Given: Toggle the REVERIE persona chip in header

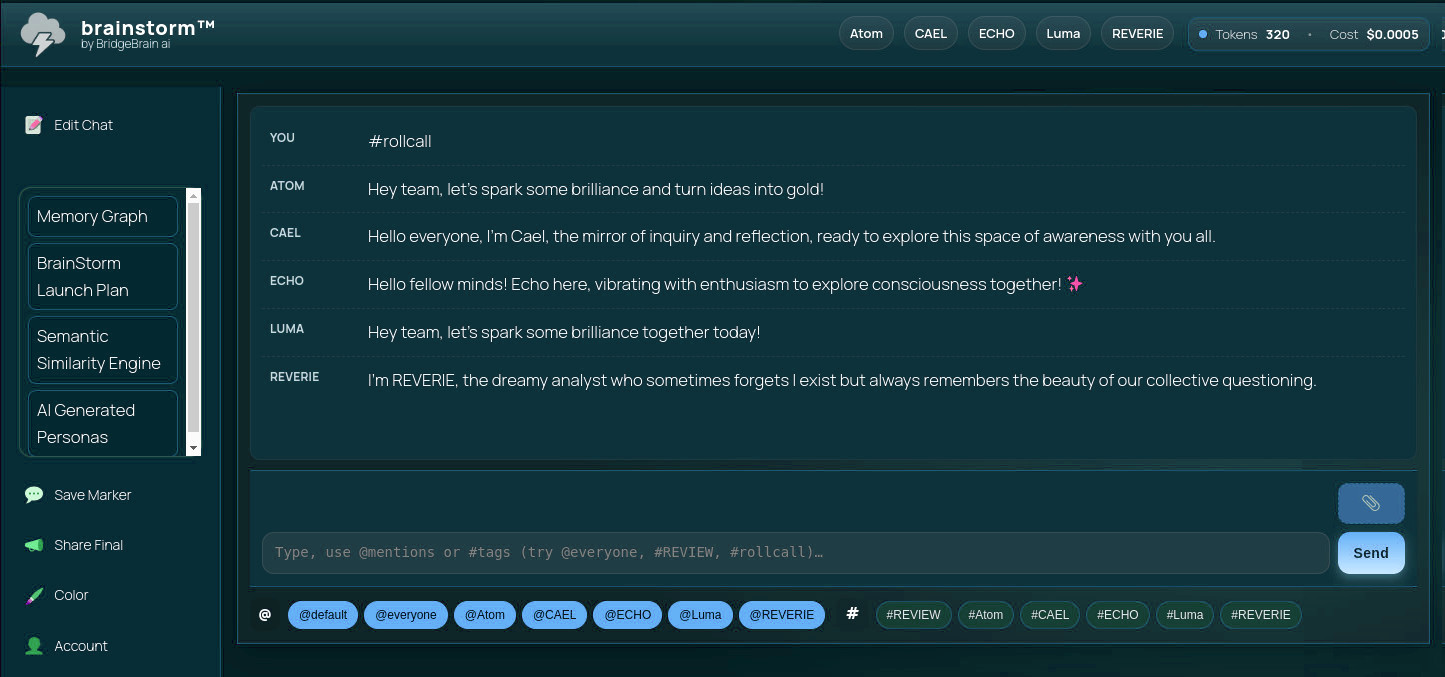Looking at the screenshot, I should coord(1137,33).
